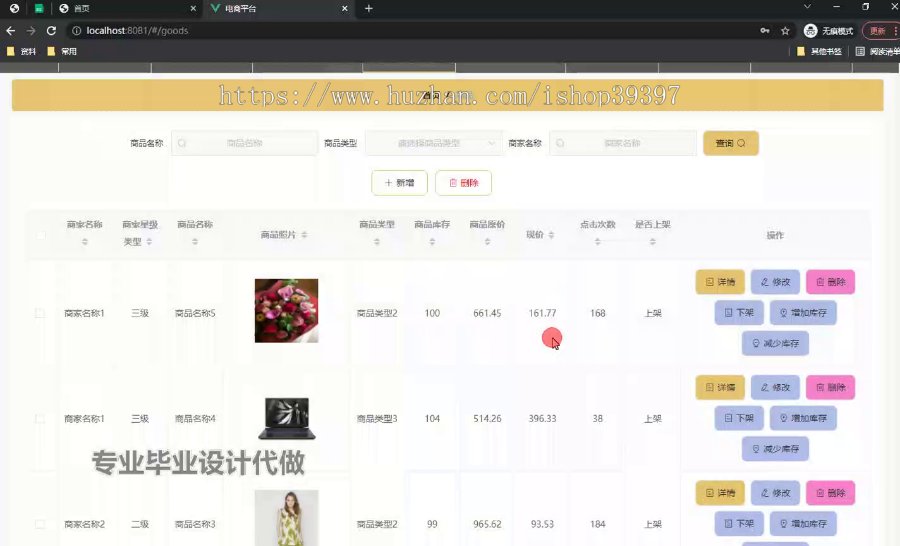Sort by 是否上架 column

(653, 242)
